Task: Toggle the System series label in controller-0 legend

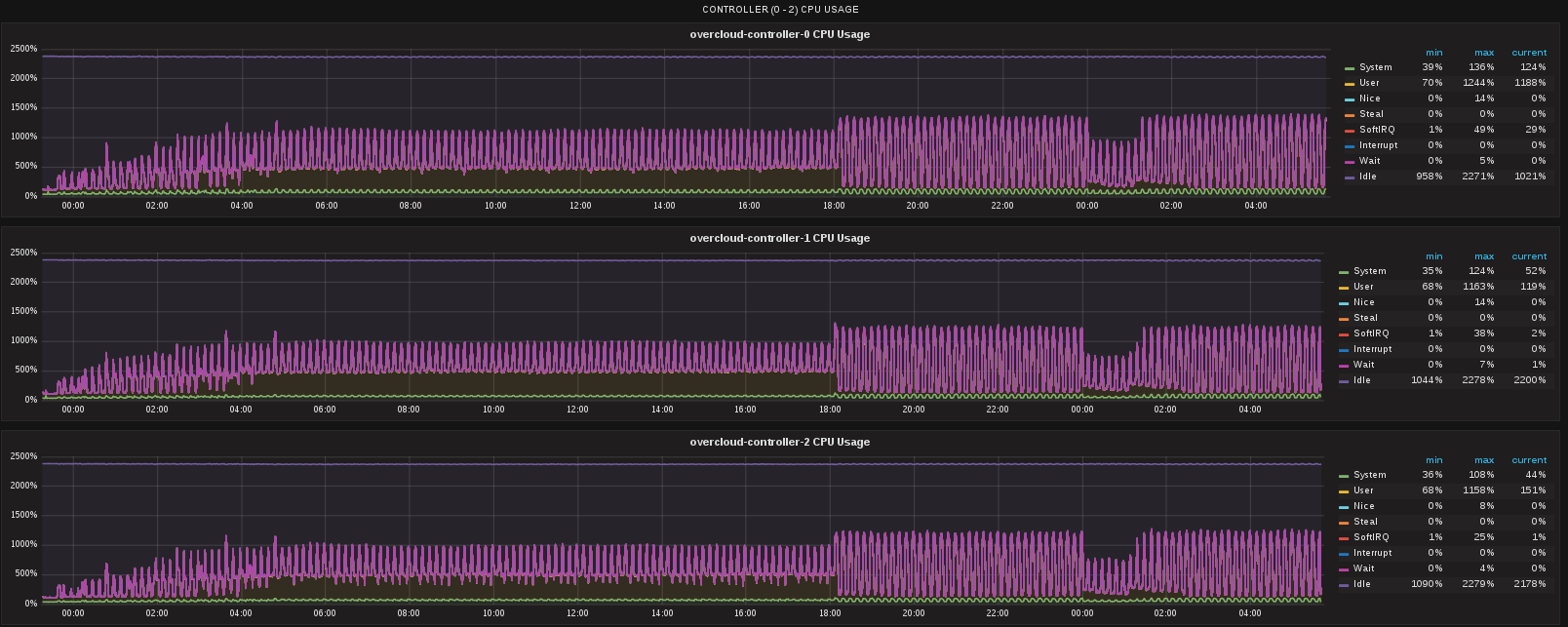Action: [1375, 67]
